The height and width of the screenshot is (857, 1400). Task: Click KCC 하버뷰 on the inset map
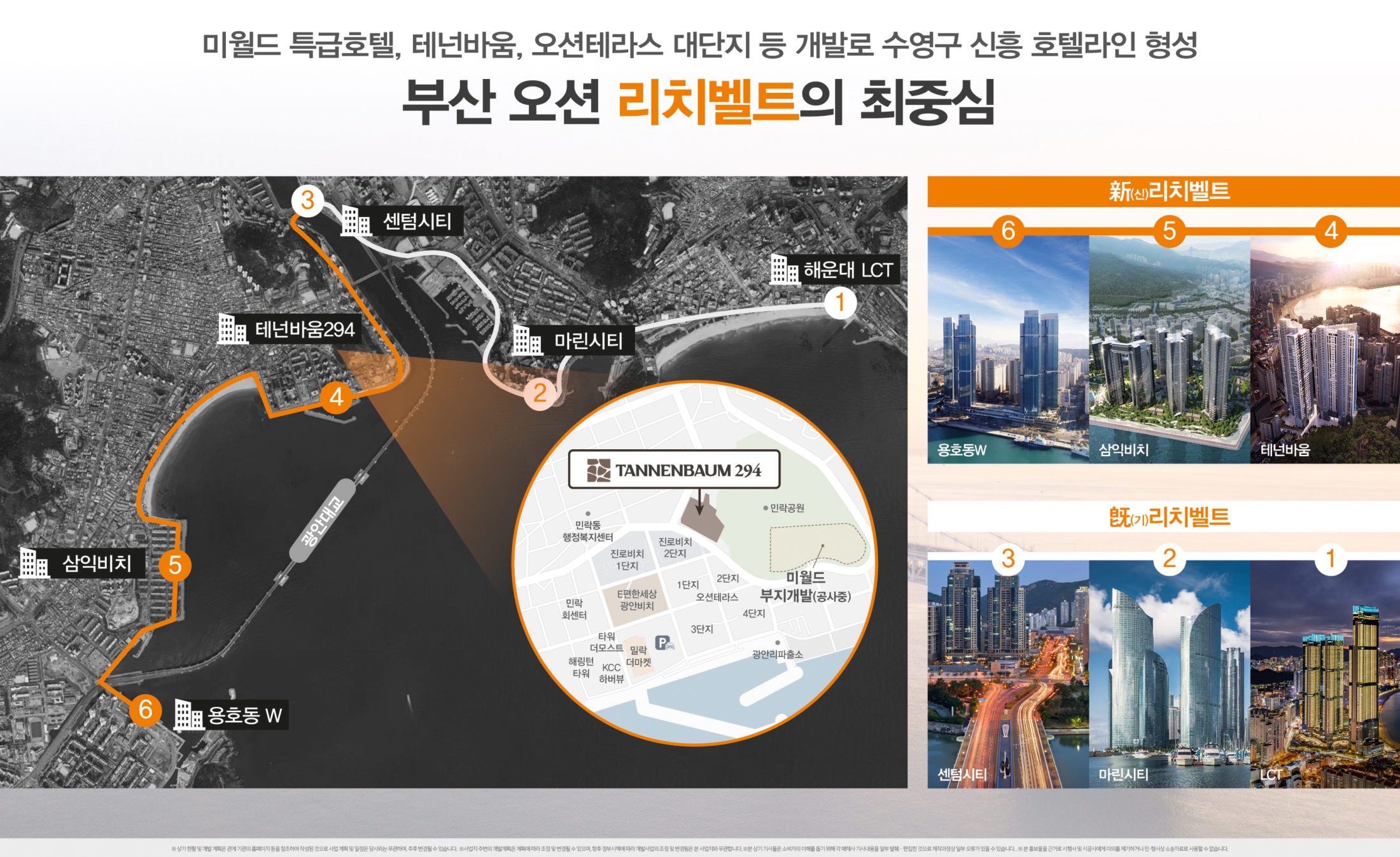point(611,673)
